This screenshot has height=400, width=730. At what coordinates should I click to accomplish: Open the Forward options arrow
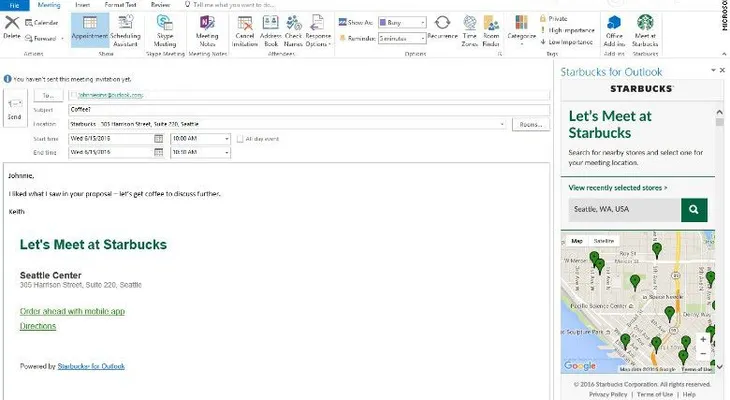[x=62, y=39]
